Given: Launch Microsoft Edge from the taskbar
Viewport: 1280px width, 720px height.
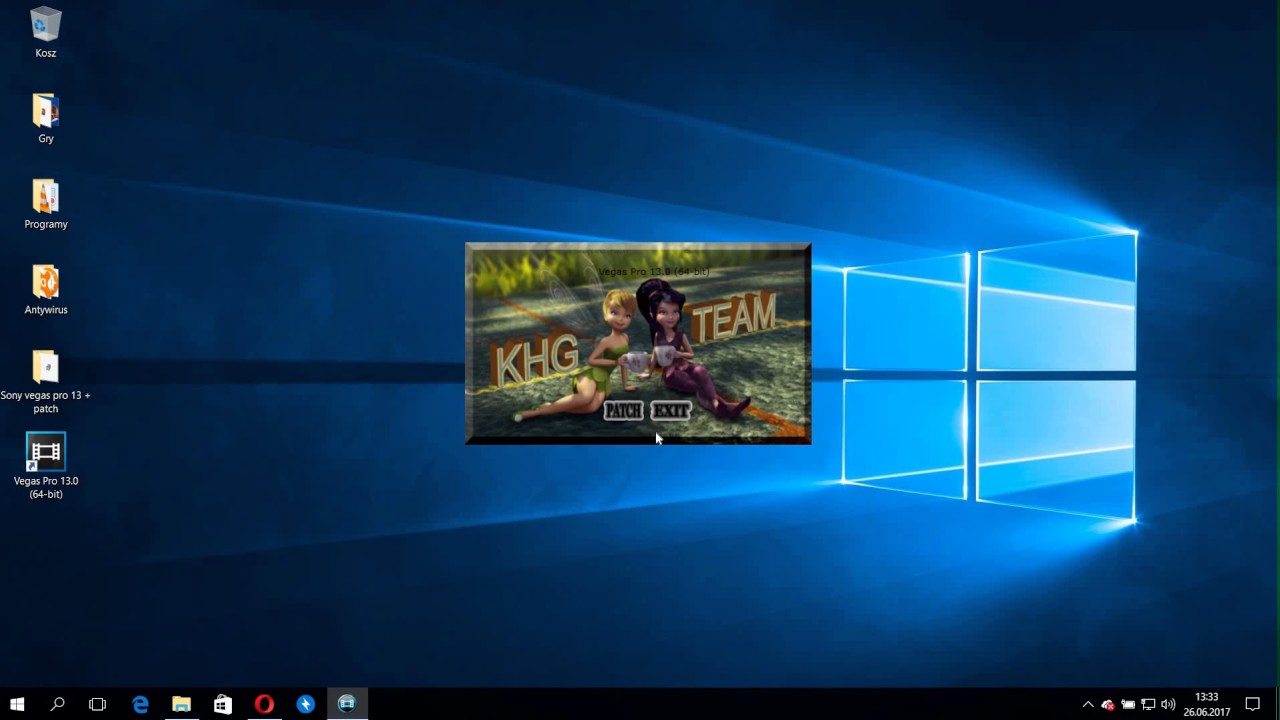Looking at the screenshot, I should [x=140, y=704].
